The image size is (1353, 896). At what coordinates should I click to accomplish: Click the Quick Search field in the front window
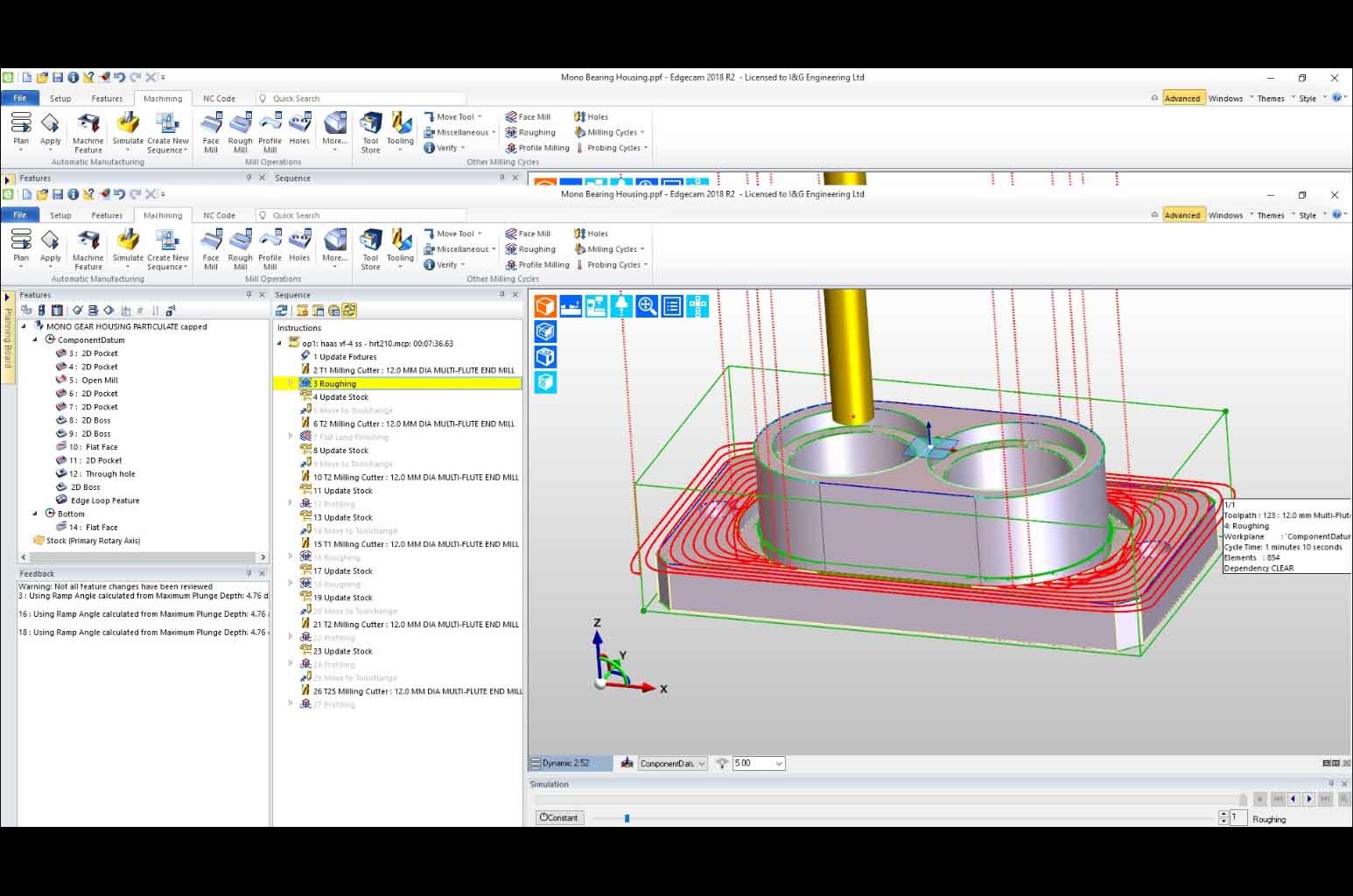[361, 215]
